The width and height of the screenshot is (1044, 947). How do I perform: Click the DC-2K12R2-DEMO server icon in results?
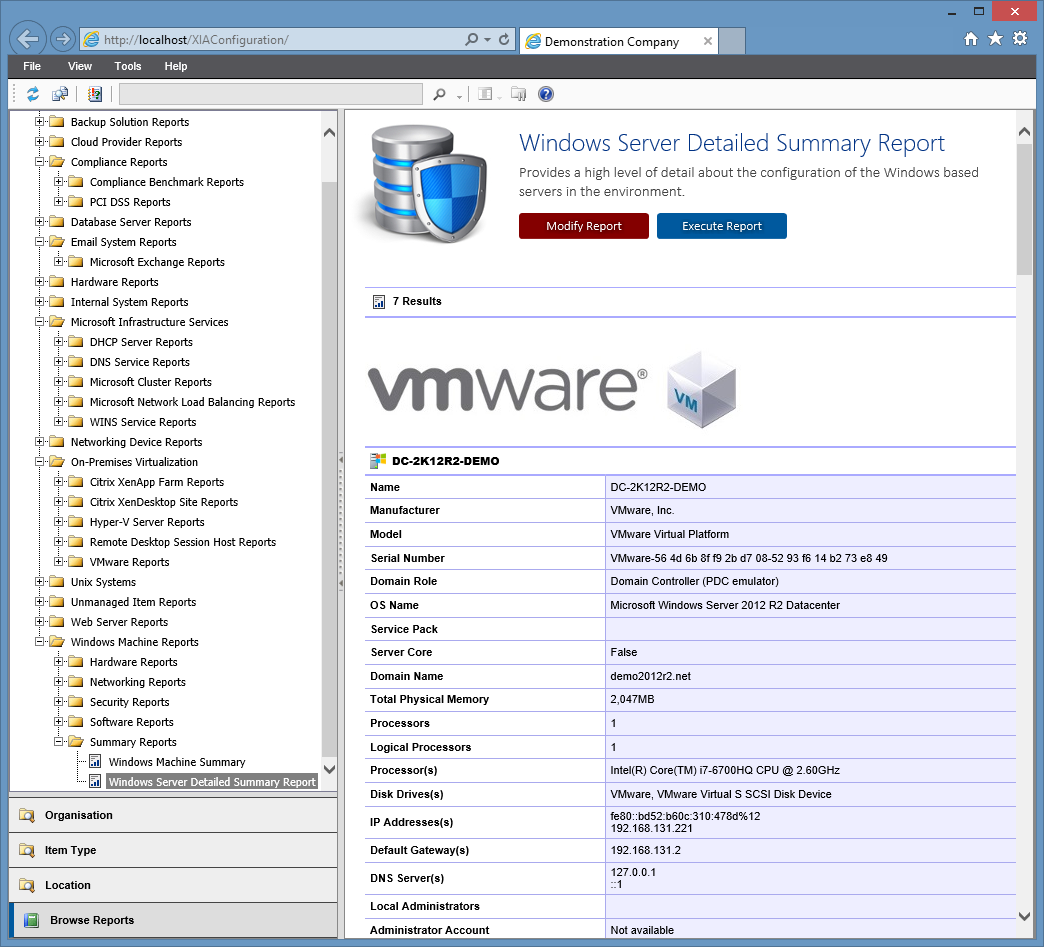point(373,460)
